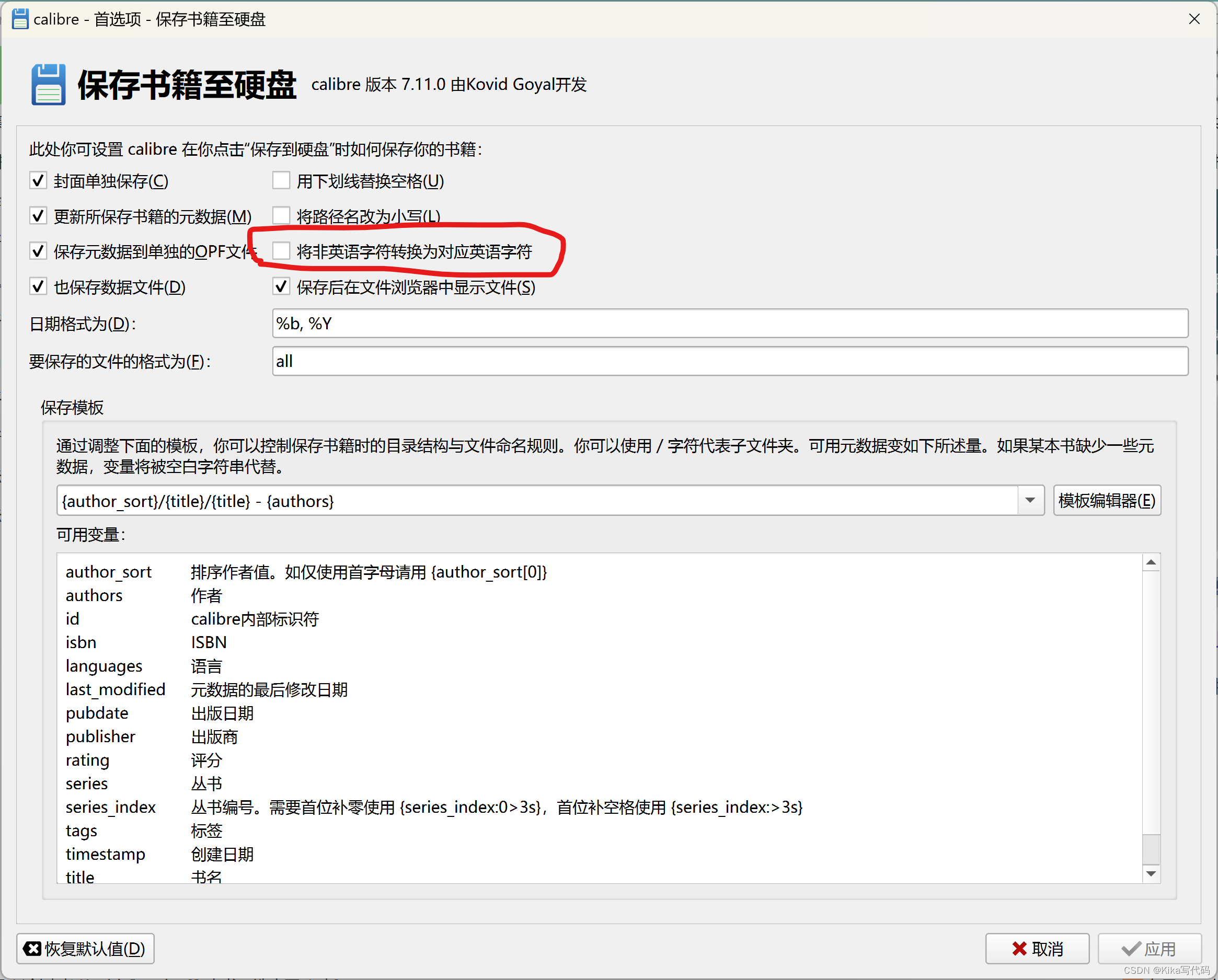Click the large save-to-disk header icon
1218x980 pixels.
tap(48, 84)
